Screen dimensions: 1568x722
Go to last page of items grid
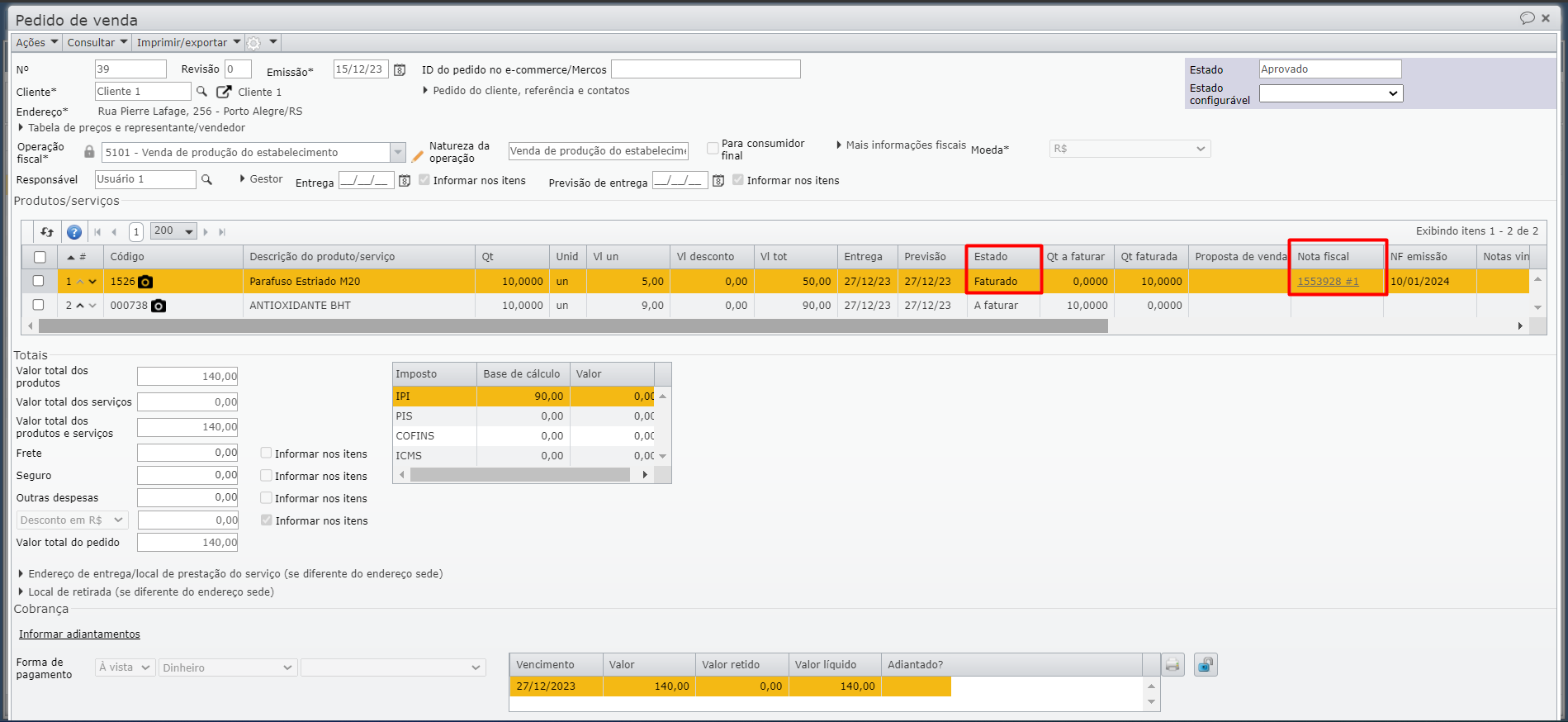click(222, 232)
